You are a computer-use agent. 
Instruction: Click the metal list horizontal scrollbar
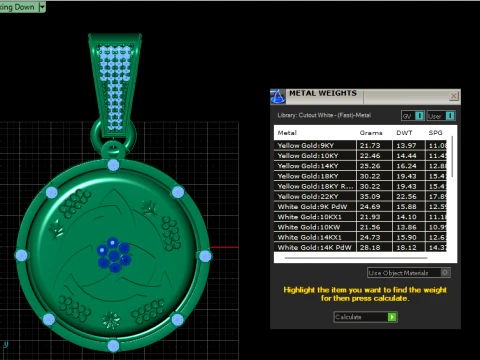[x=356, y=258]
